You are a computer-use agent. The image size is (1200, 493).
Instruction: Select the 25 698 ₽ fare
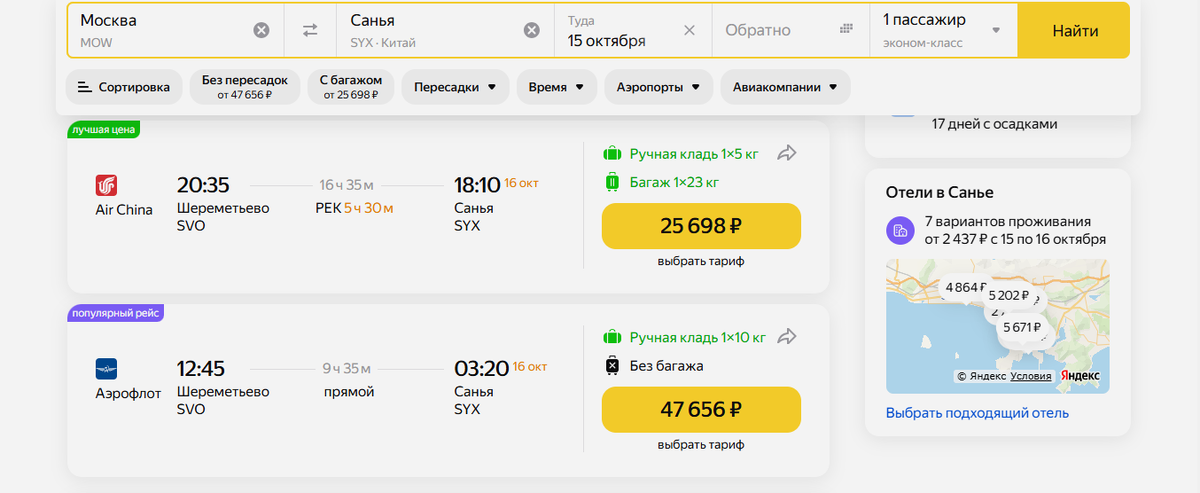pos(701,226)
